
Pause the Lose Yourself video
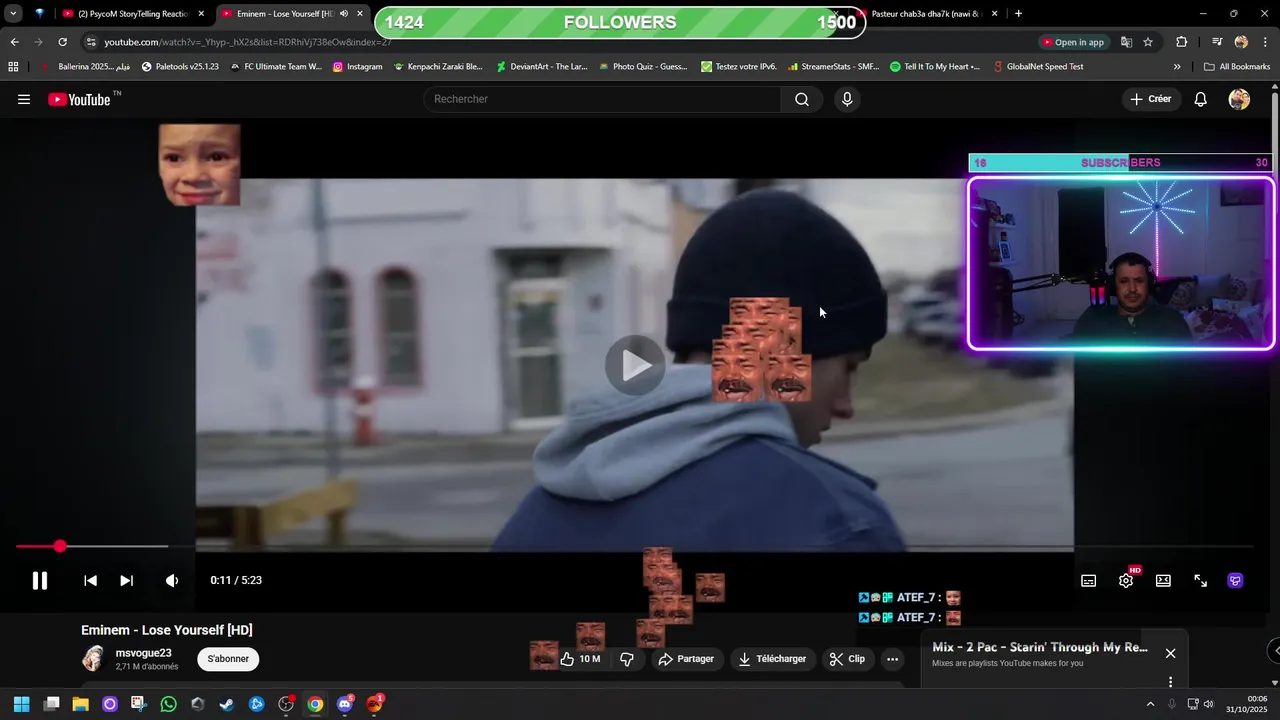(x=40, y=580)
